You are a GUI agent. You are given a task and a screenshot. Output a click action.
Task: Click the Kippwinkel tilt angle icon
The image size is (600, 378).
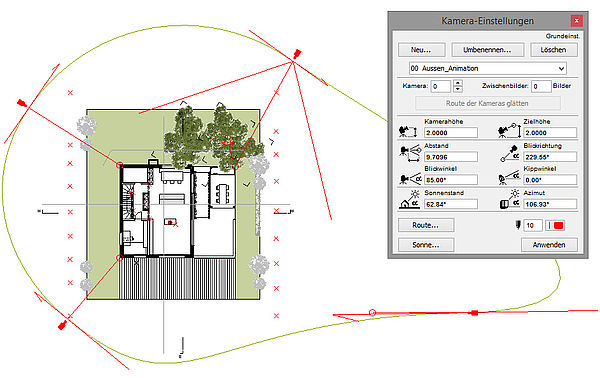(509, 178)
